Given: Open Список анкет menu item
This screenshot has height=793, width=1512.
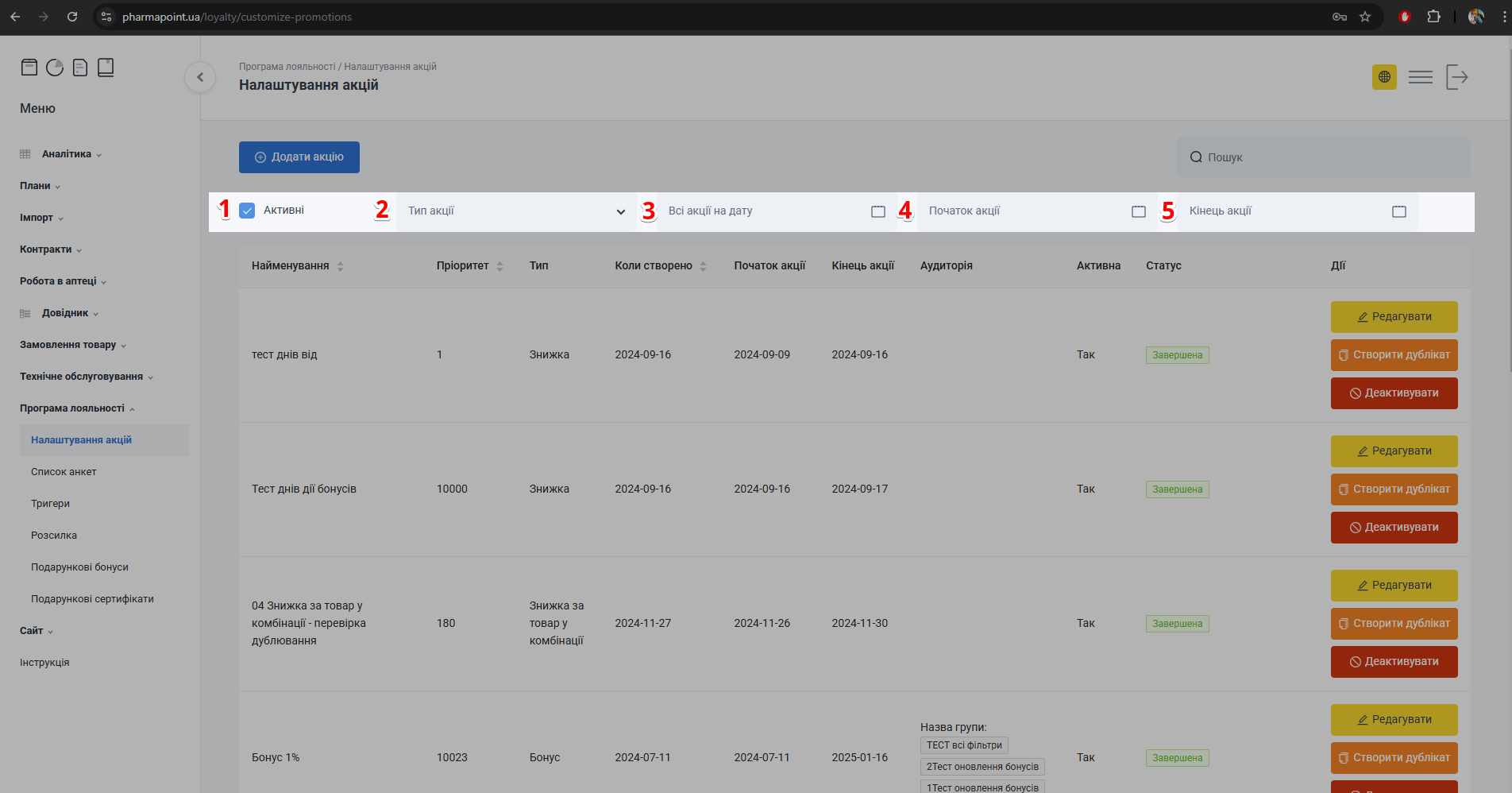Looking at the screenshot, I should click(64, 472).
